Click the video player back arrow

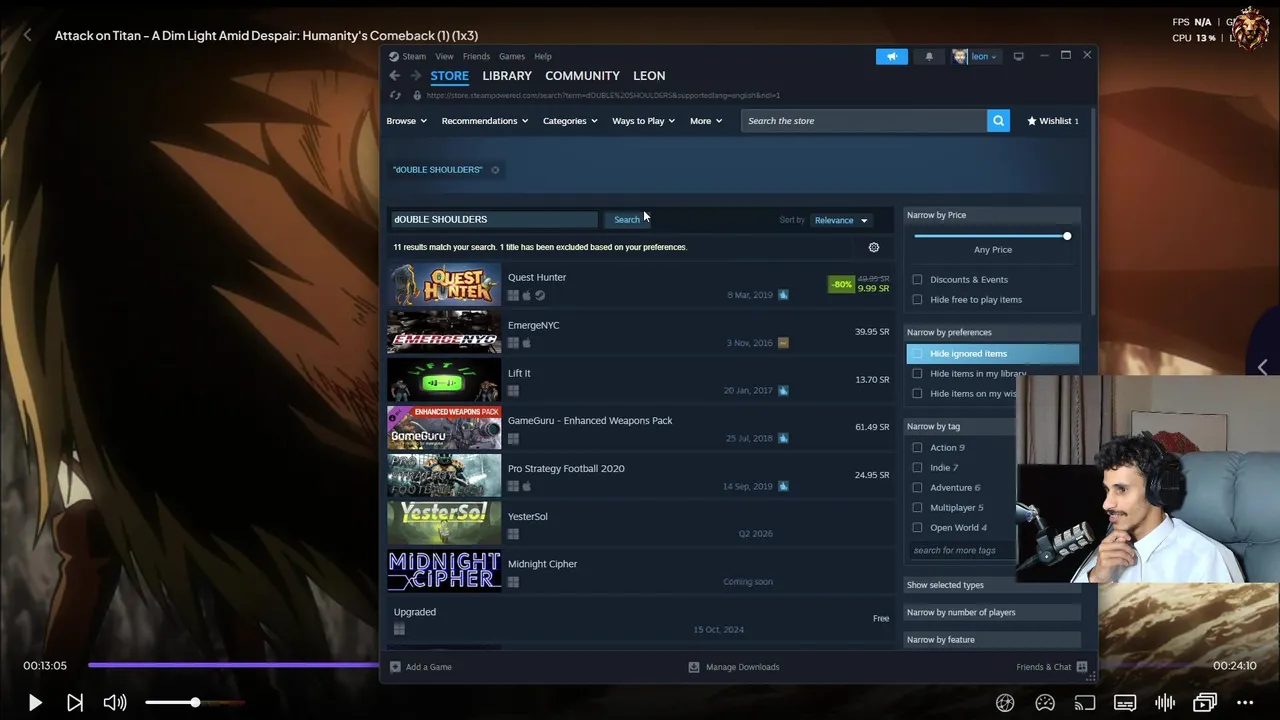point(27,35)
